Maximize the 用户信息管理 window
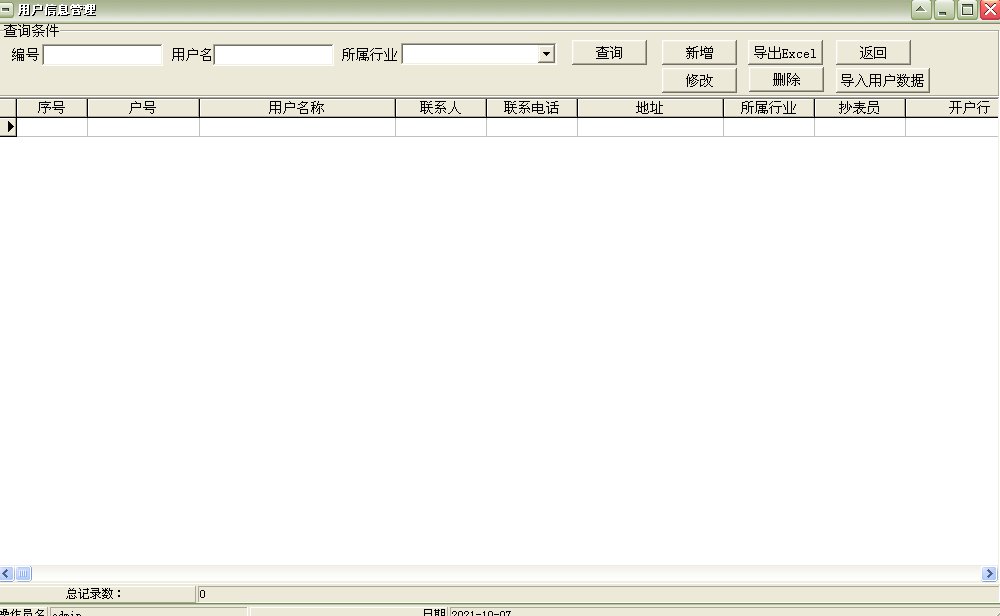 (967, 10)
